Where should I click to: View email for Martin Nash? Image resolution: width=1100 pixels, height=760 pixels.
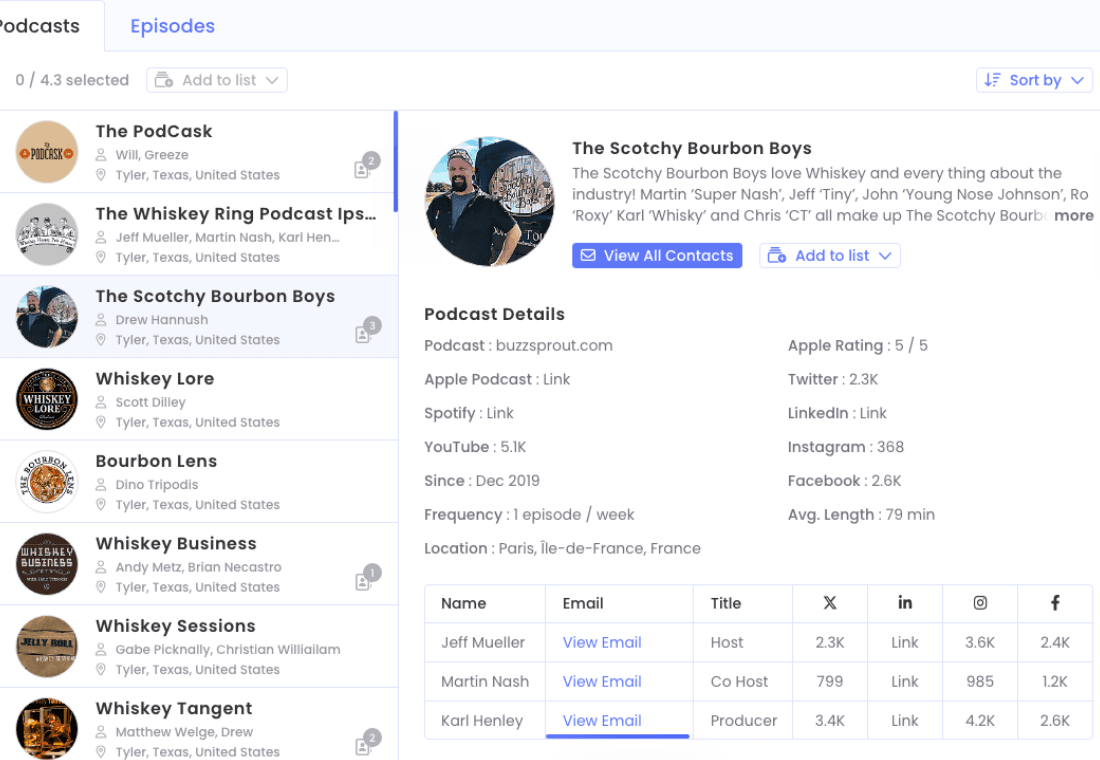[x=602, y=682]
